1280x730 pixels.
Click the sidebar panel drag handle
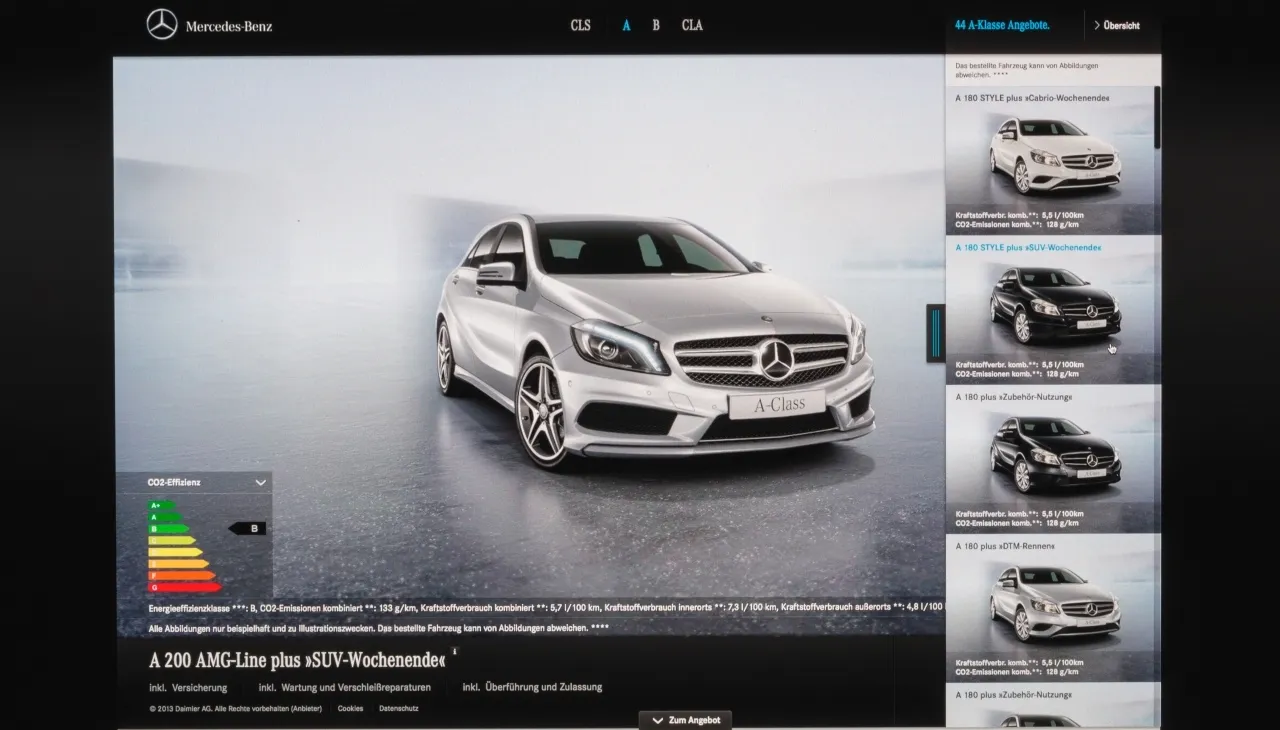tap(936, 333)
